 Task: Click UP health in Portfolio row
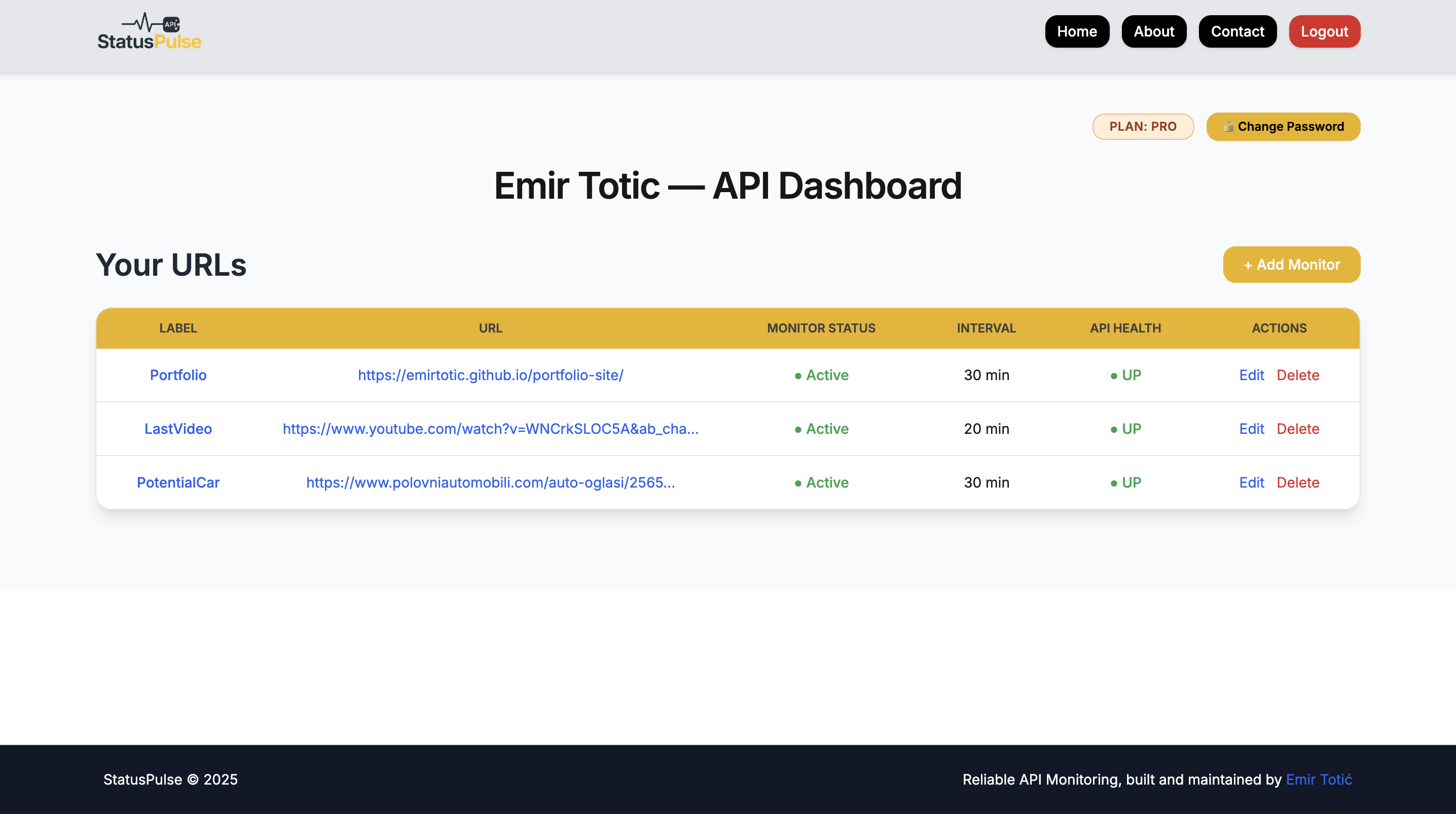point(1126,376)
